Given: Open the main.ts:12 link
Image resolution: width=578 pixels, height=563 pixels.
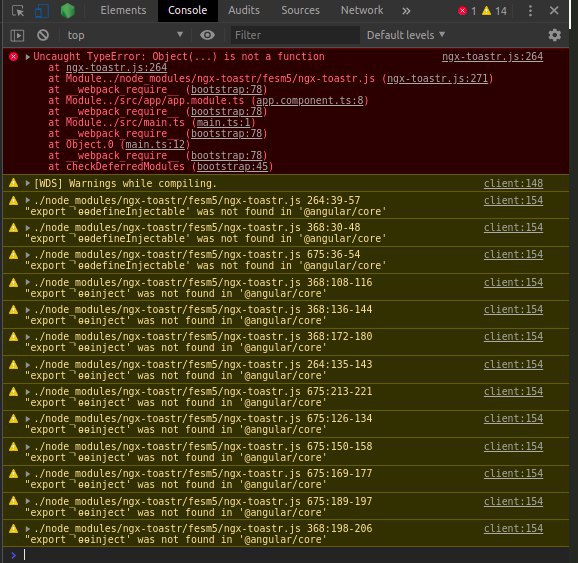Looking at the screenshot, I should click(x=155, y=145).
